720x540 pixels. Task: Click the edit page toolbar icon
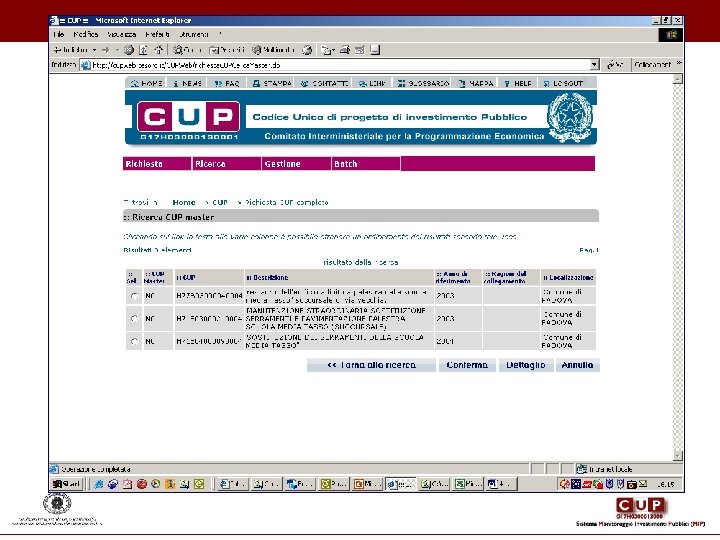(360, 50)
